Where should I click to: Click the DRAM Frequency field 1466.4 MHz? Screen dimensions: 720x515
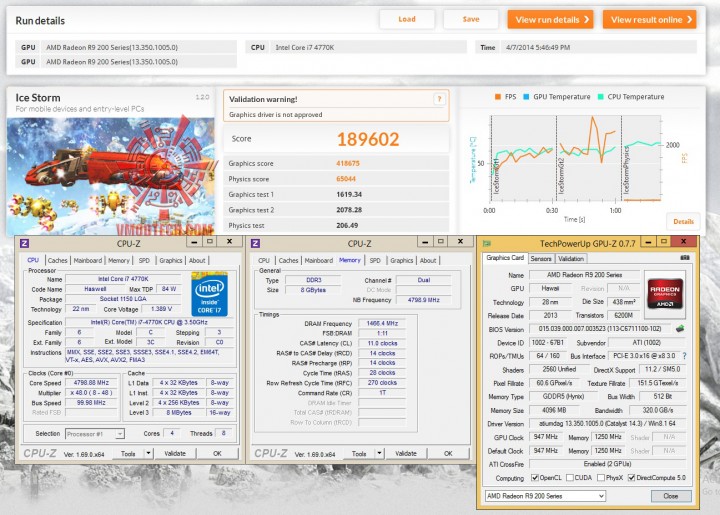pyautogui.click(x=382, y=324)
